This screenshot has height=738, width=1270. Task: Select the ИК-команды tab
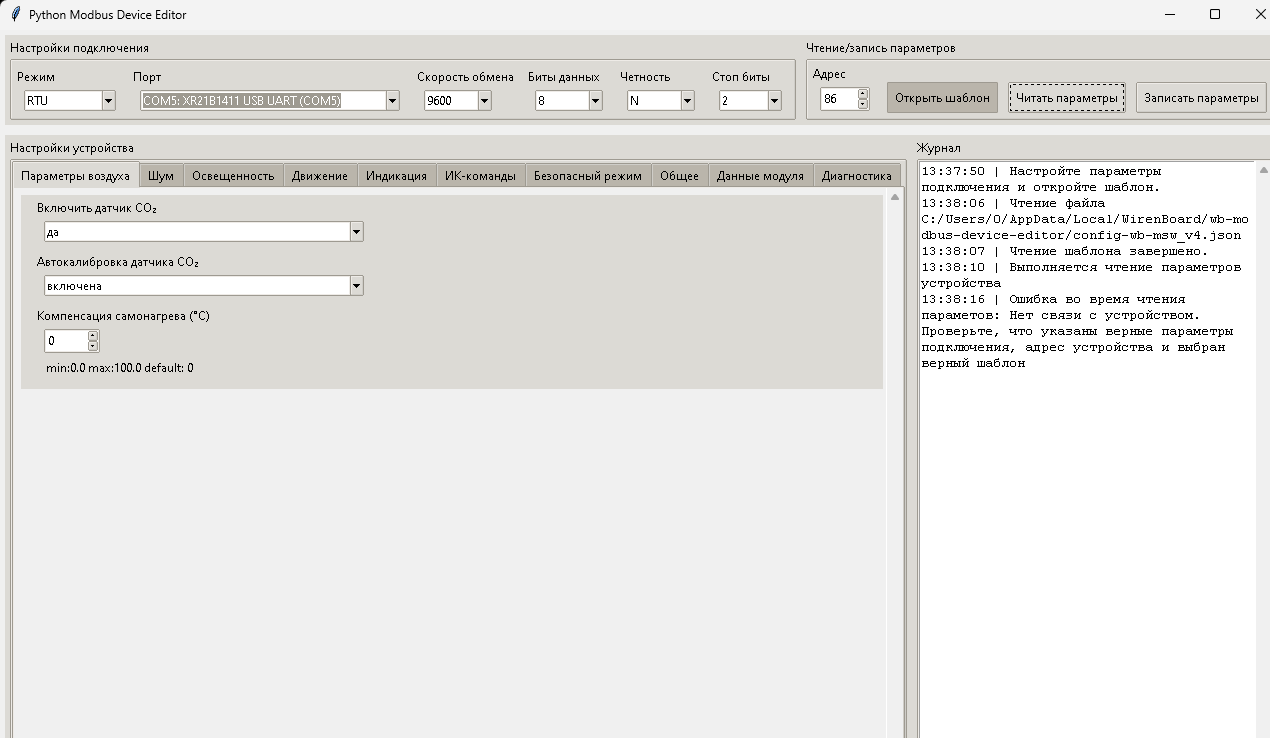480,176
